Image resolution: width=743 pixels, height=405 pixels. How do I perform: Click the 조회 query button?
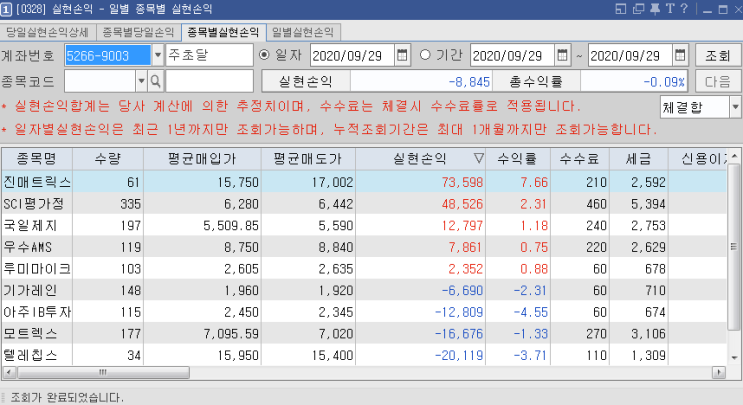[x=718, y=55]
